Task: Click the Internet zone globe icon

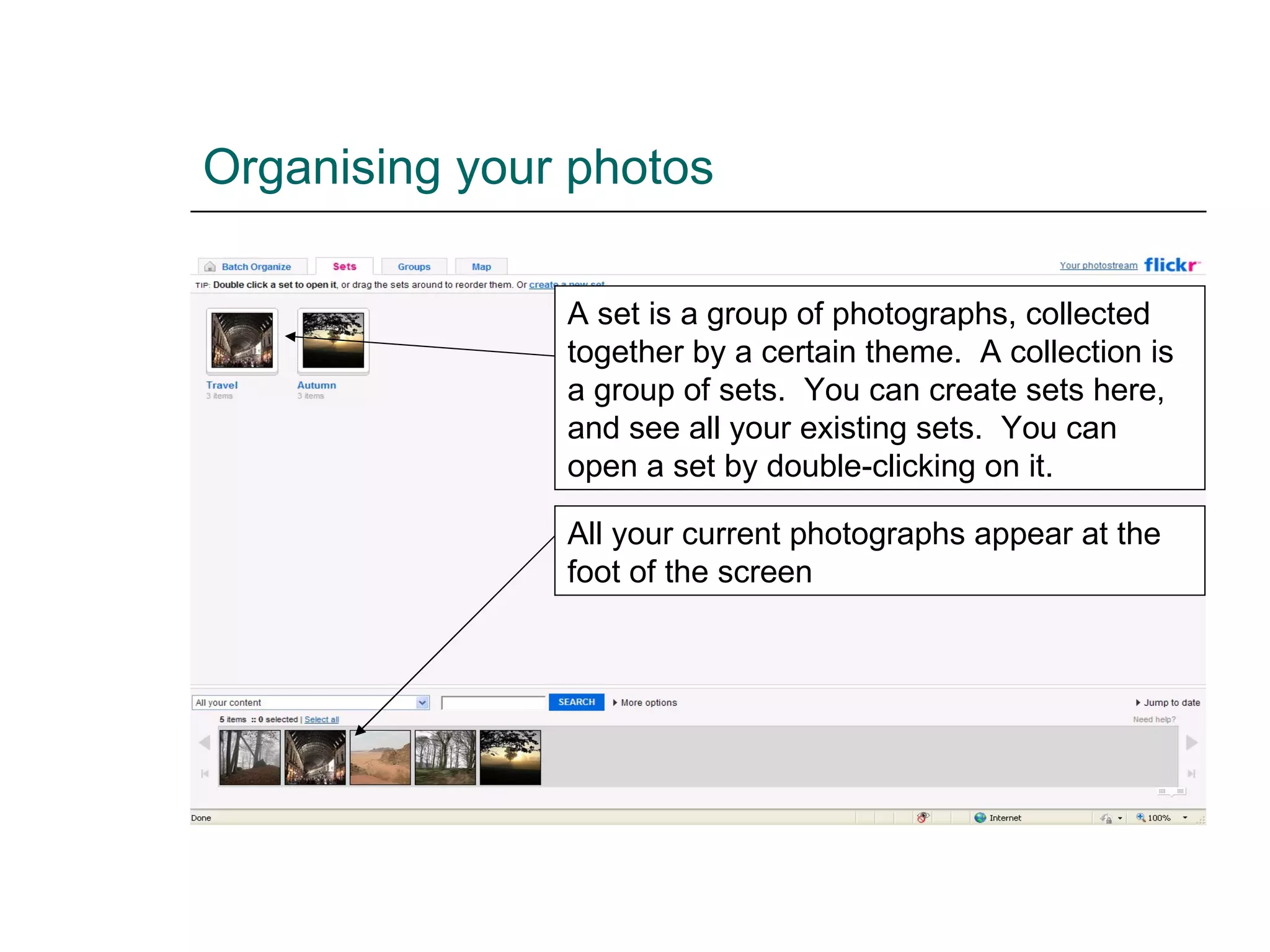Action: pos(980,818)
